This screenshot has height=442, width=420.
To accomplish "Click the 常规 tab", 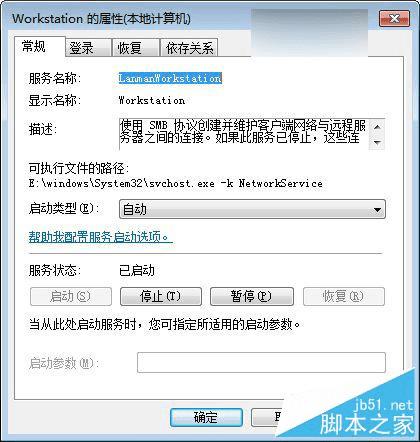I will click(x=39, y=47).
